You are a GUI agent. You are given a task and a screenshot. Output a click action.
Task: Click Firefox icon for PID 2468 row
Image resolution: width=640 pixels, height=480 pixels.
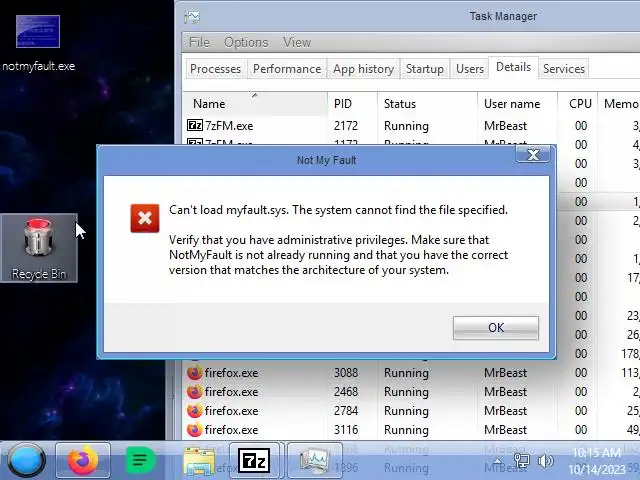194,392
